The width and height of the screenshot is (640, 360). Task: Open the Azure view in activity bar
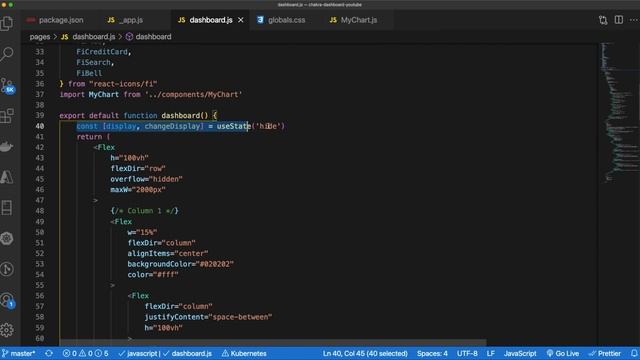(7, 177)
